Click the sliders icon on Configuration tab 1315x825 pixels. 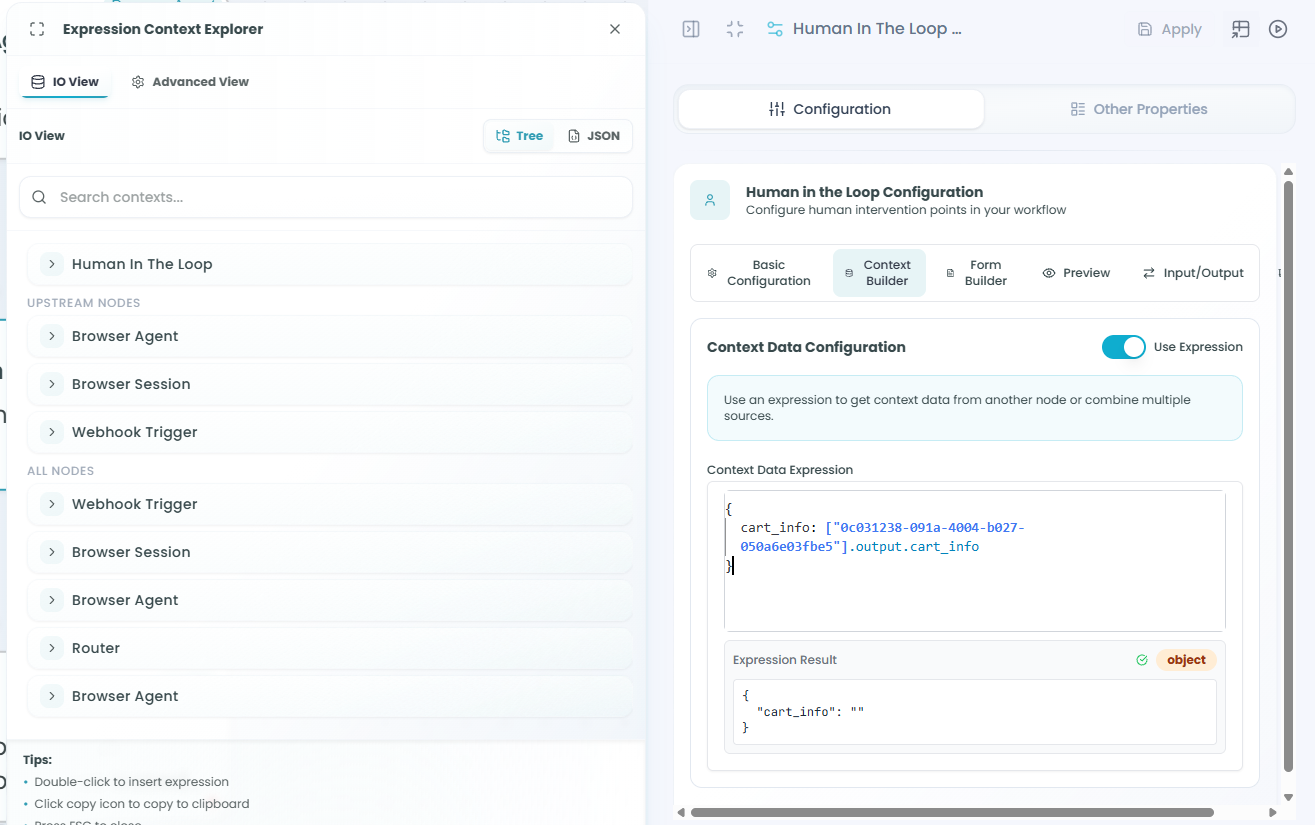(777, 109)
